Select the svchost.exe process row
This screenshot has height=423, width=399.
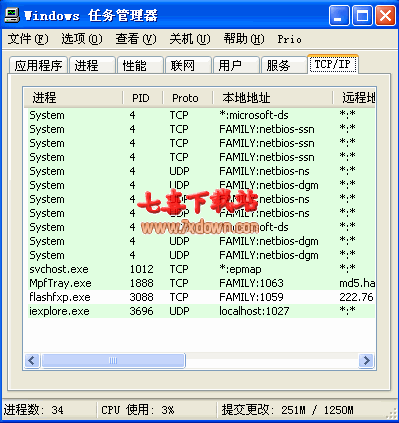(x=200, y=269)
